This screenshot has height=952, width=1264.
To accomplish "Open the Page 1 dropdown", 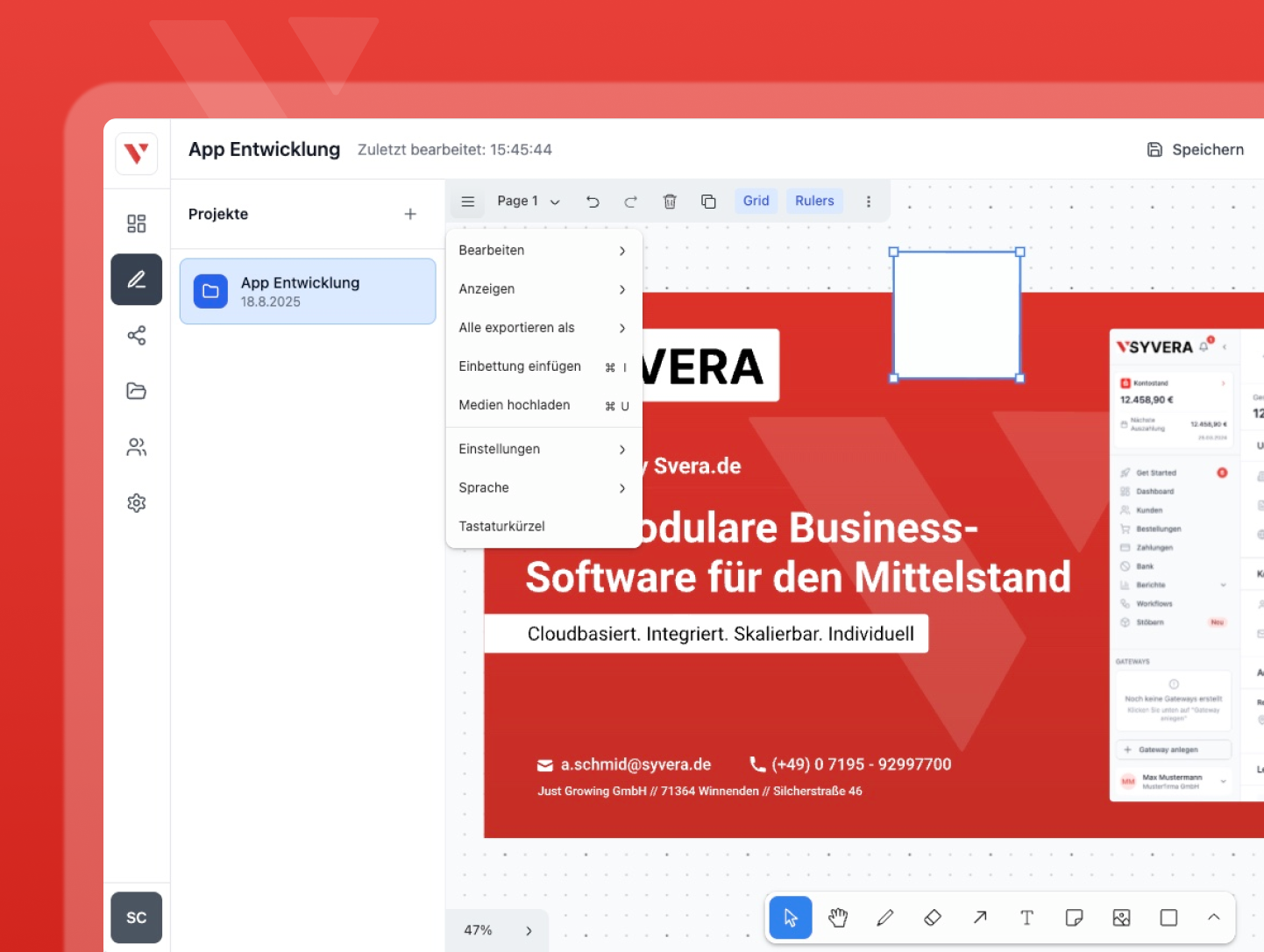I will click(x=528, y=202).
